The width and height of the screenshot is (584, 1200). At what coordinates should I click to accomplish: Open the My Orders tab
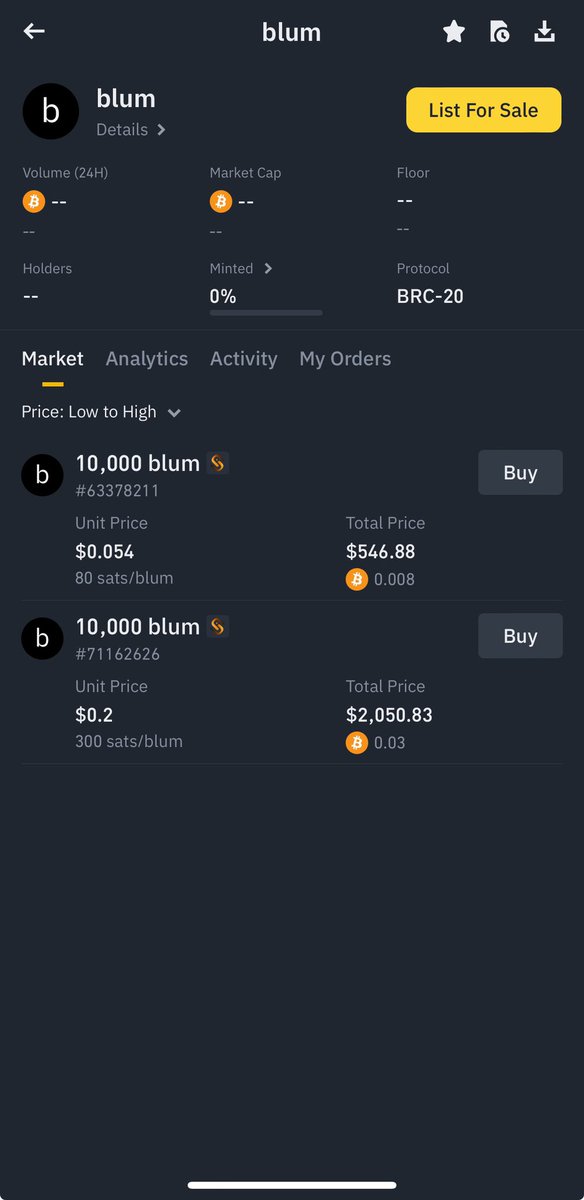coord(345,359)
